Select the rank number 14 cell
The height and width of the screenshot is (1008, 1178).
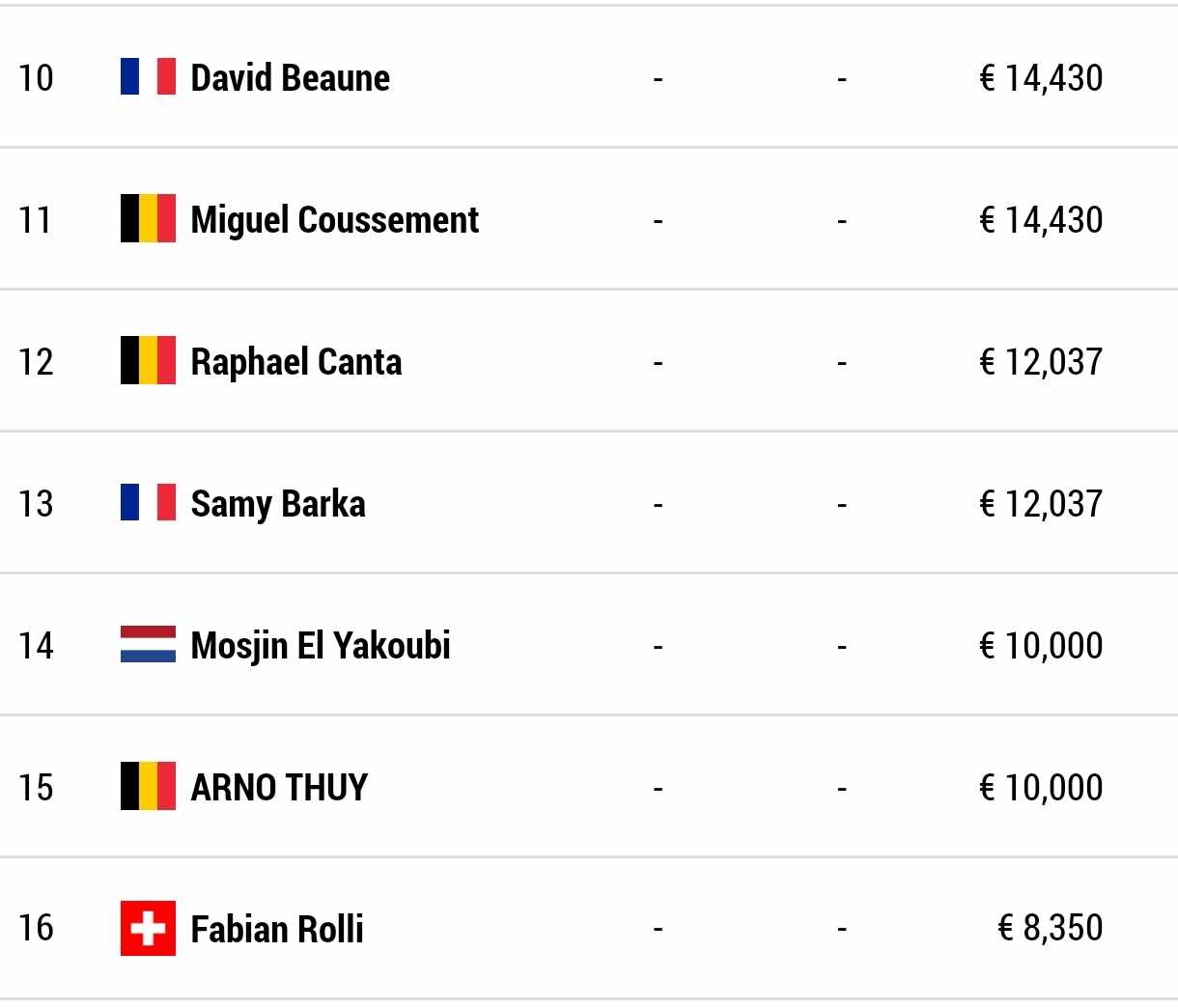[36, 645]
